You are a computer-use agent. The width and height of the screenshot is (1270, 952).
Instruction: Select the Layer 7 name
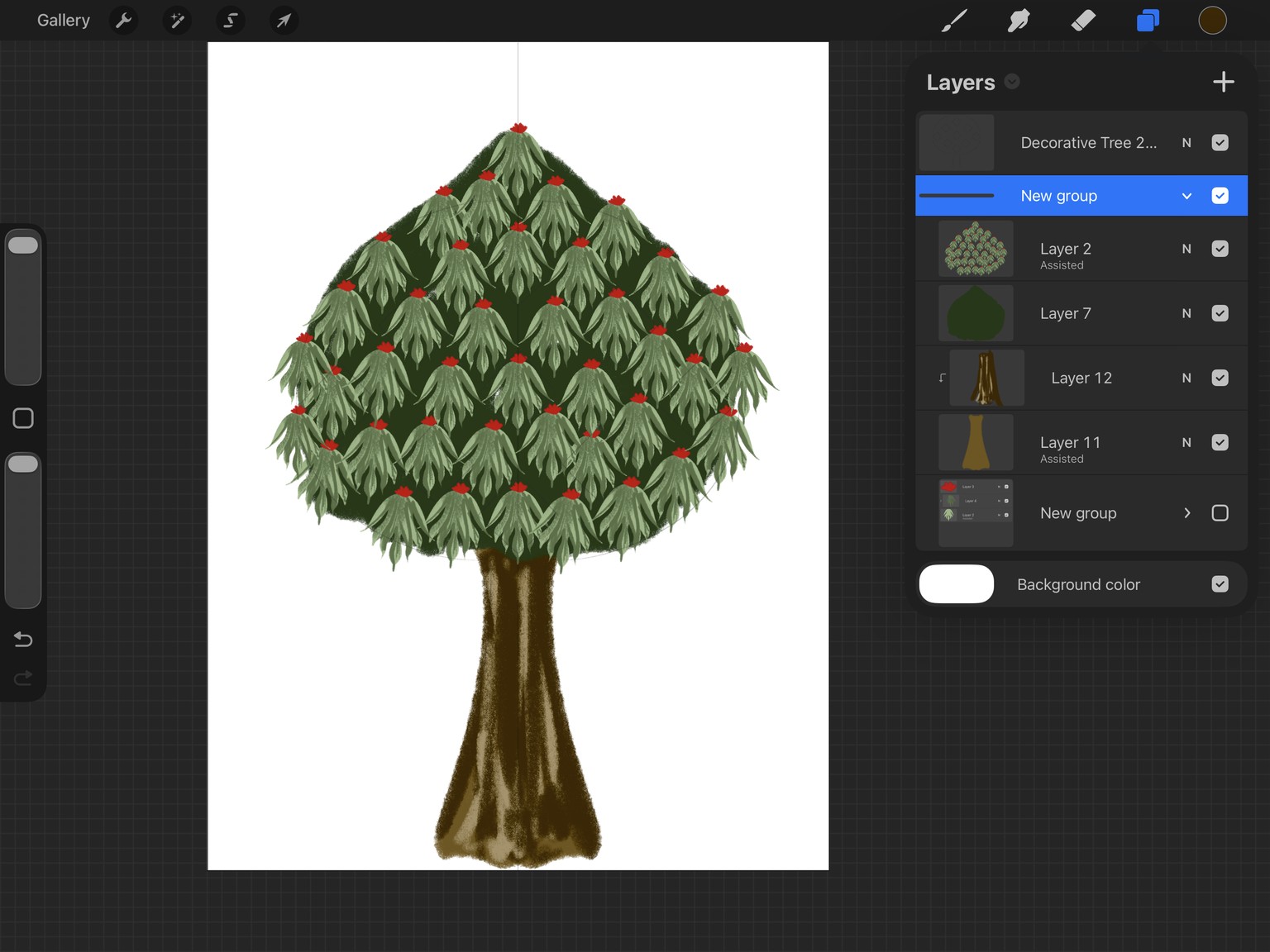(1066, 313)
